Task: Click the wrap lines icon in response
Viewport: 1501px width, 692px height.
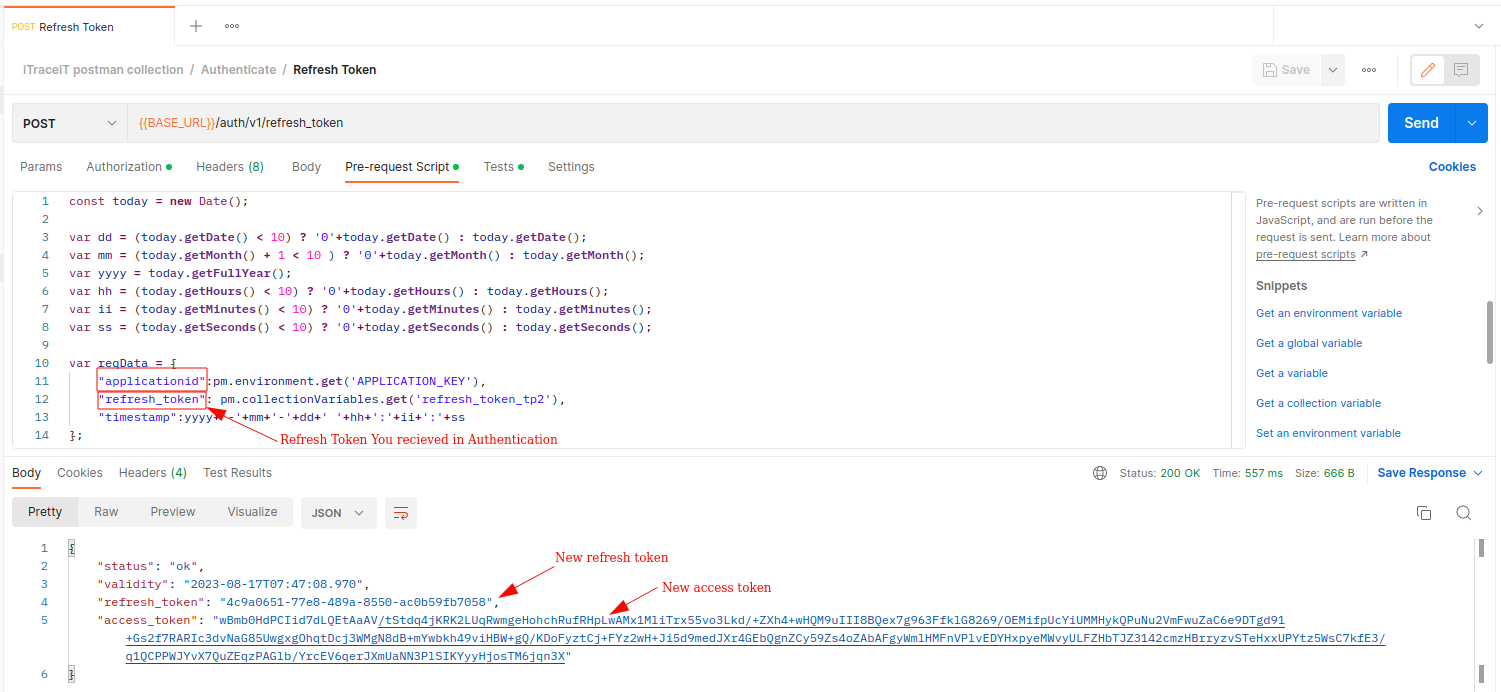Action: [x=401, y=513]
